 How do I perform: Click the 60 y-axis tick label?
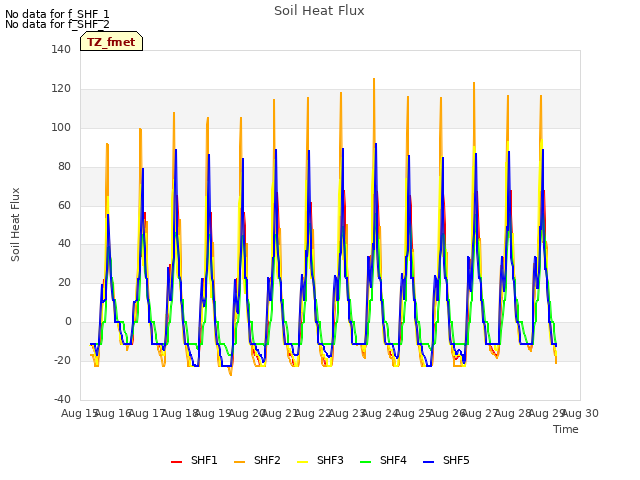coord(64,205)
